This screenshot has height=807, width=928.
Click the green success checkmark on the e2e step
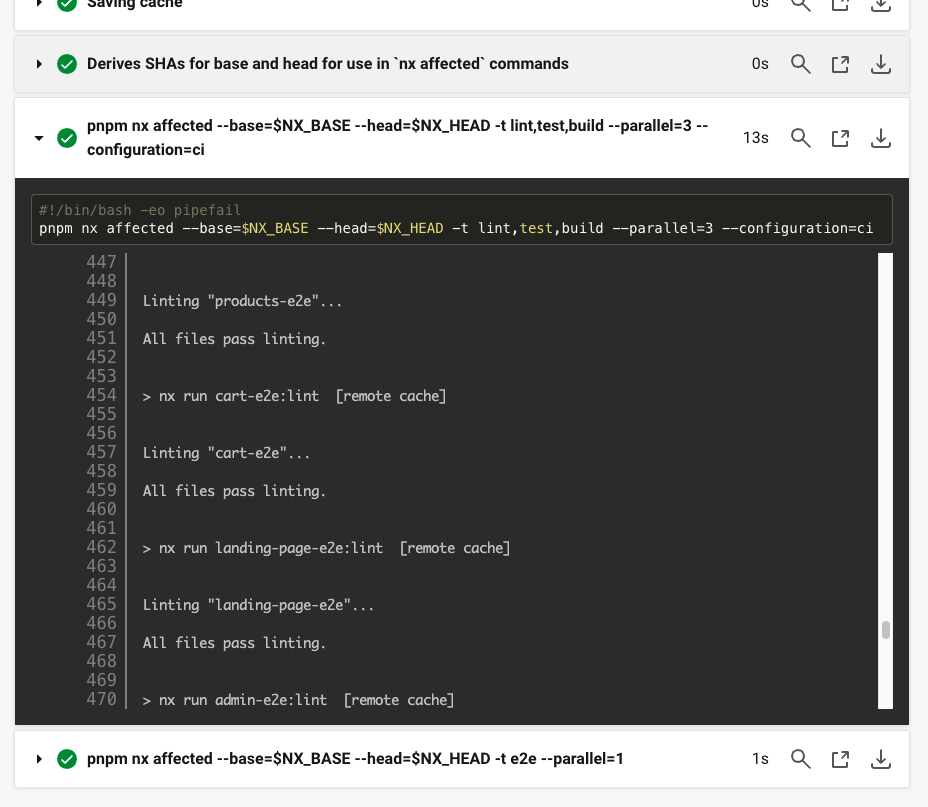point(66,759)
